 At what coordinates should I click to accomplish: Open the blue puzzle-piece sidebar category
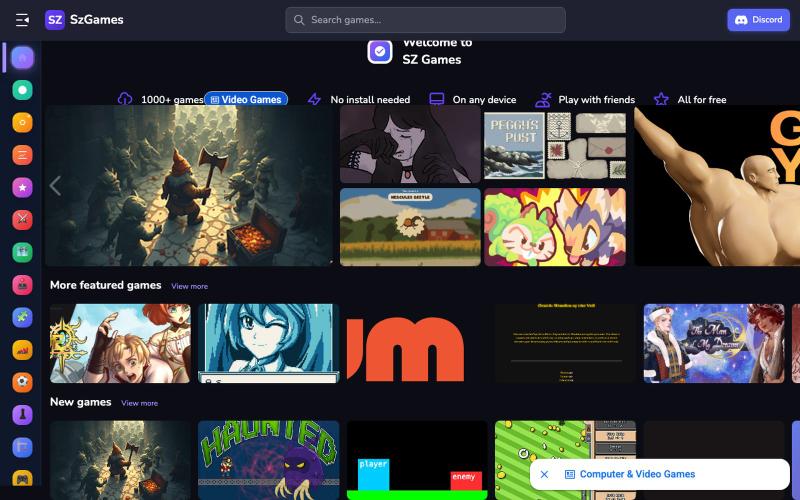[x=22, y=317]
